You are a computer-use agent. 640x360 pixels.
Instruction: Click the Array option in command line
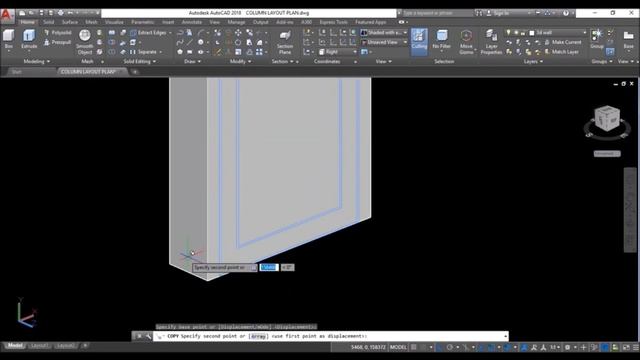click(258, 336)
